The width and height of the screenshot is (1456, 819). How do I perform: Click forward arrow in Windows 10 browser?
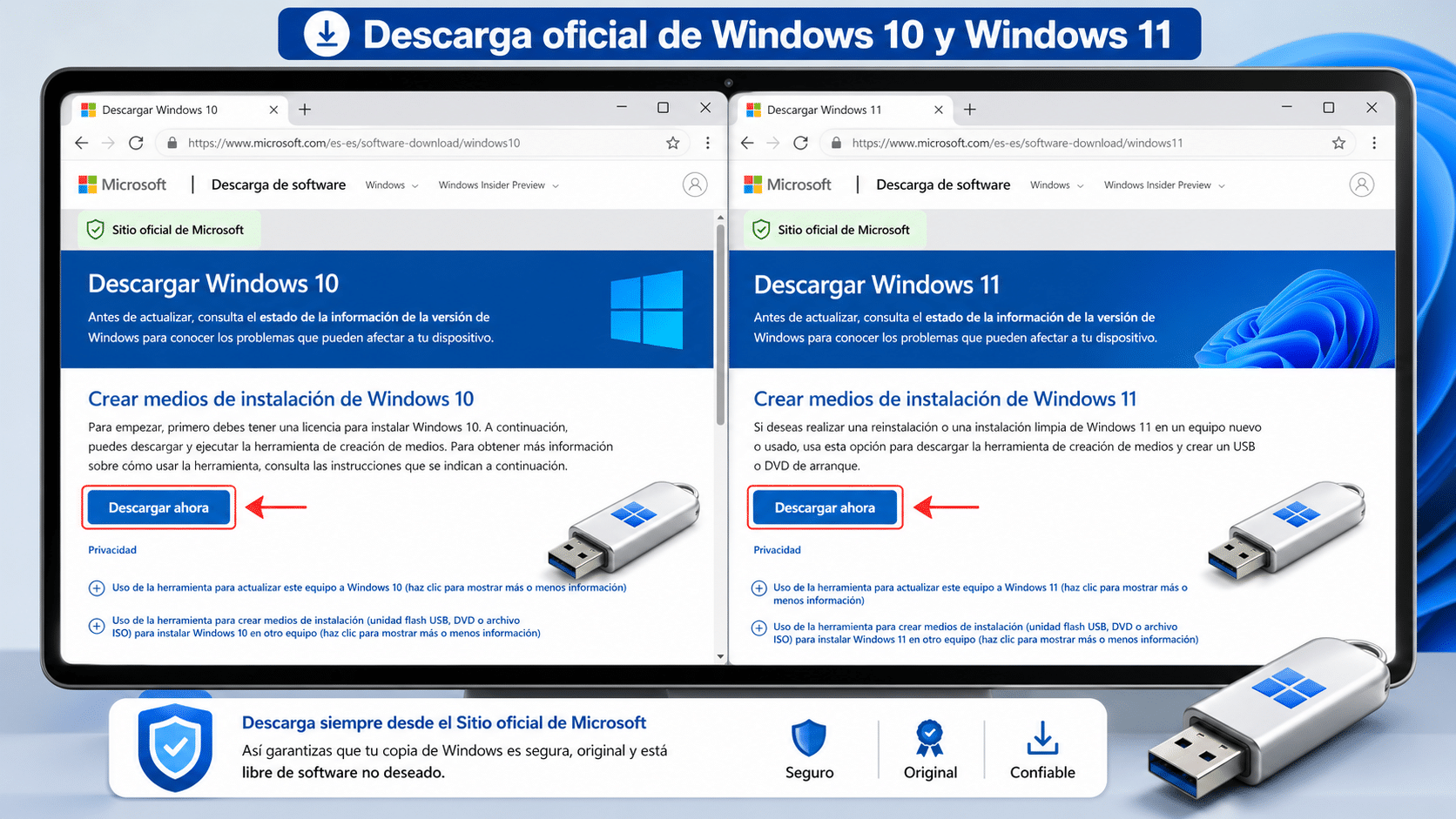[108, 143]
